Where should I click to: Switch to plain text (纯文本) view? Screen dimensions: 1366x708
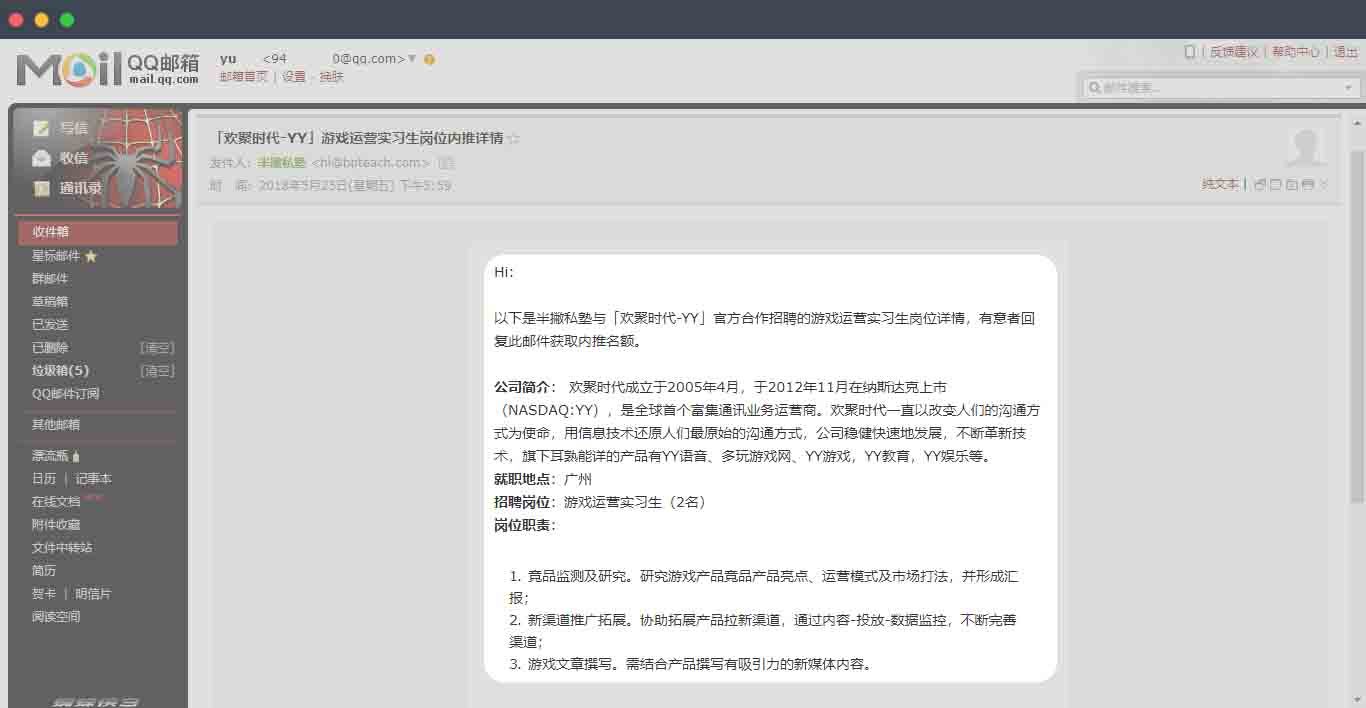(1220, 185)
